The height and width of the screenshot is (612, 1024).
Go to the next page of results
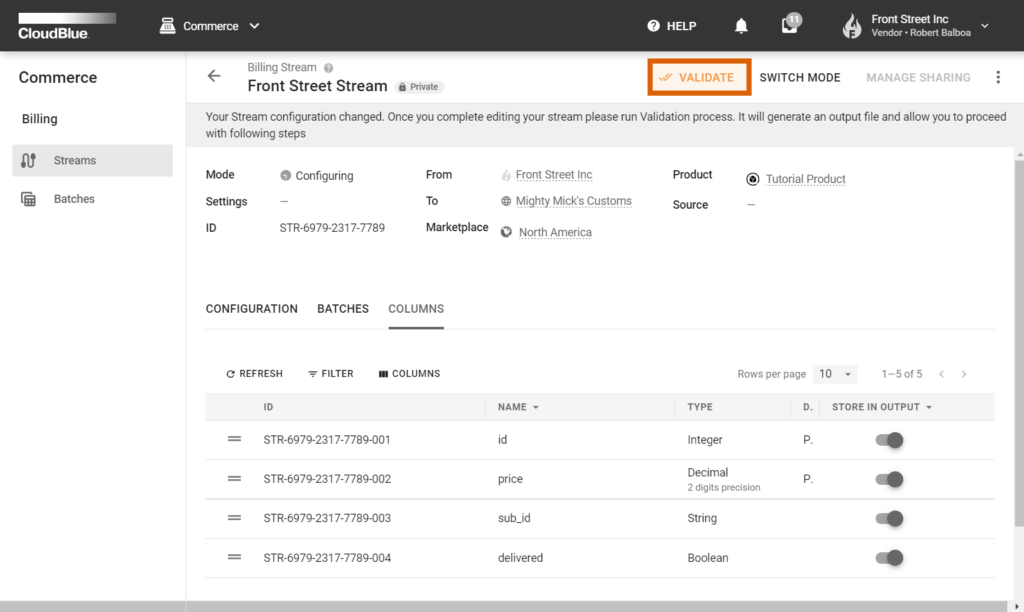964,374
